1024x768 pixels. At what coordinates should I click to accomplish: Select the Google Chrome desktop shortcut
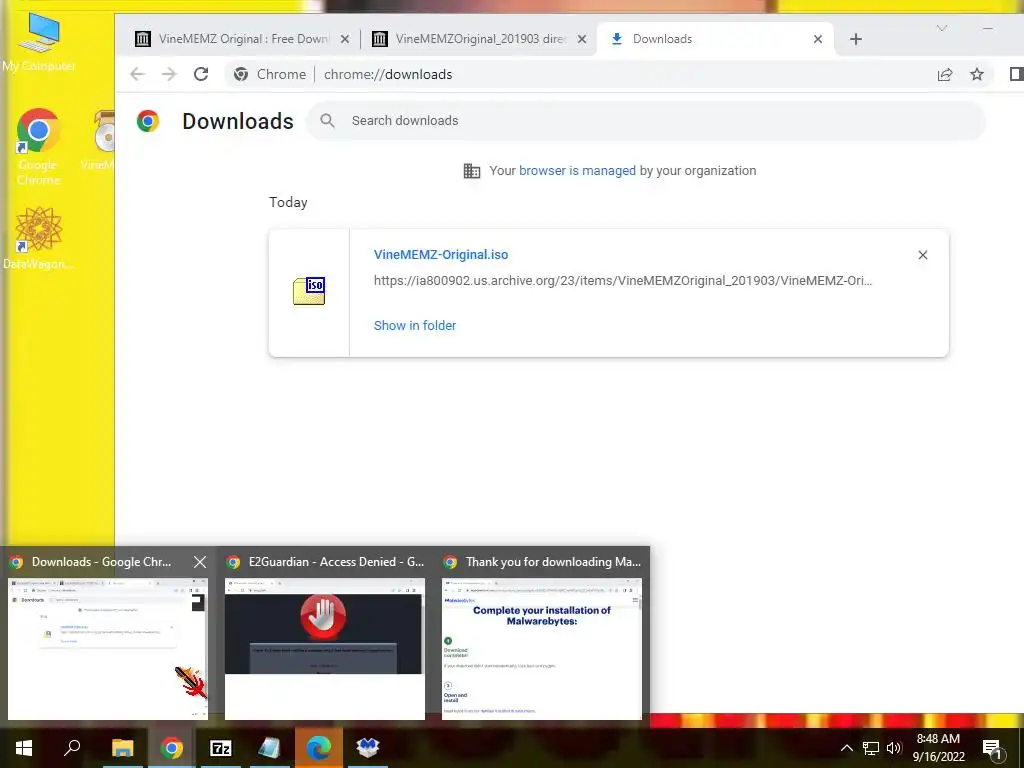click(x=38, y=146)
